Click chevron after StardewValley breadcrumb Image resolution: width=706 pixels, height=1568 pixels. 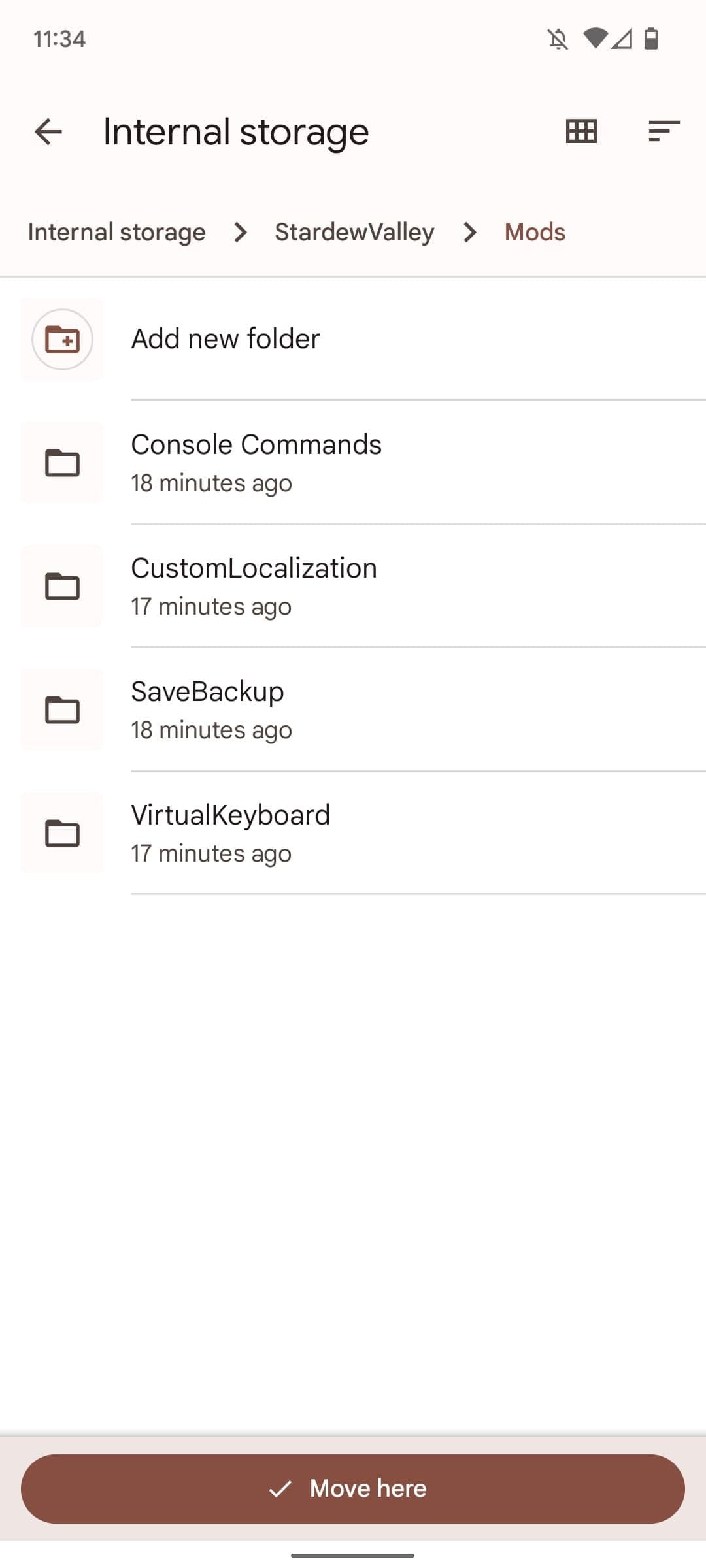469,233
